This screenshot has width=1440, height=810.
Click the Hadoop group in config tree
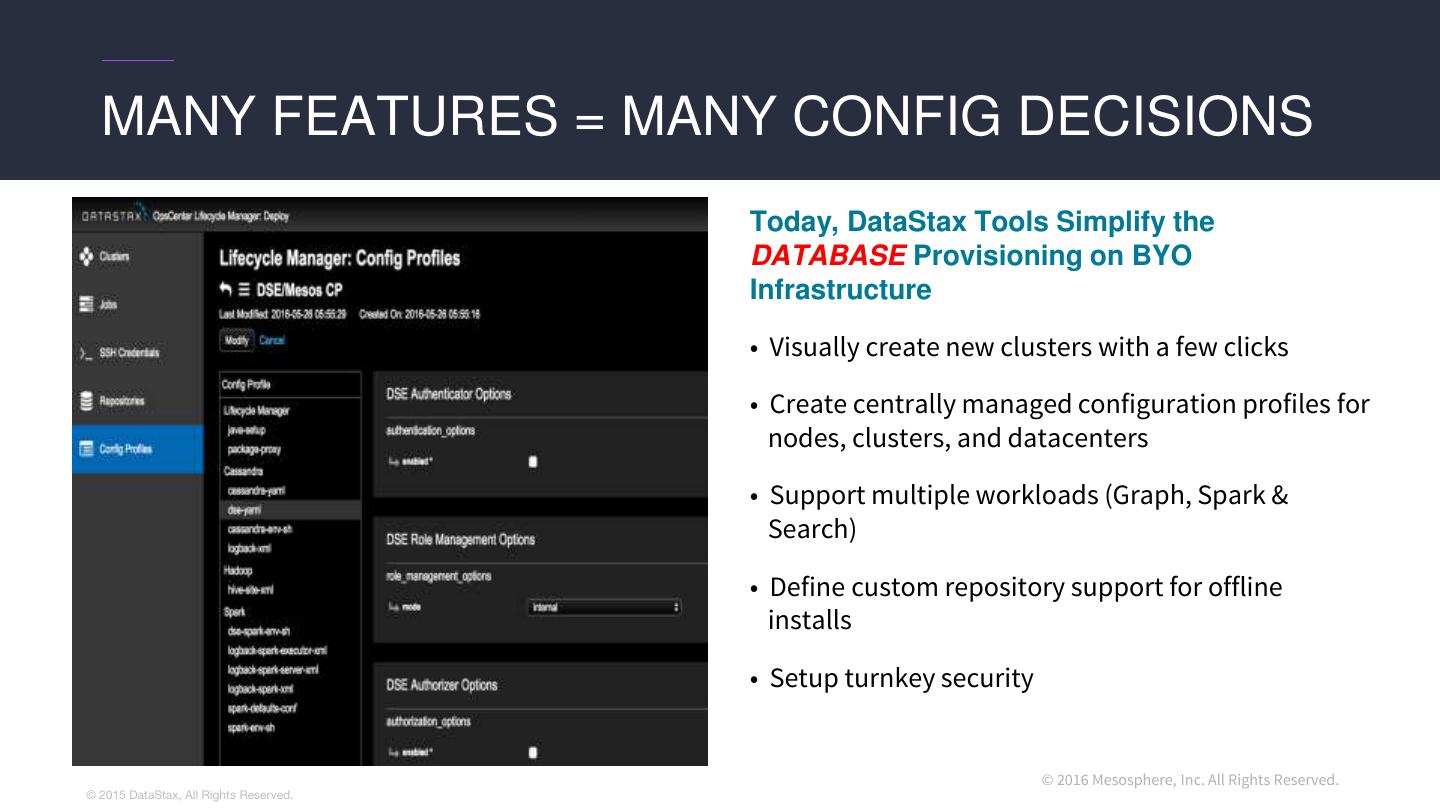tap(238, 570)
